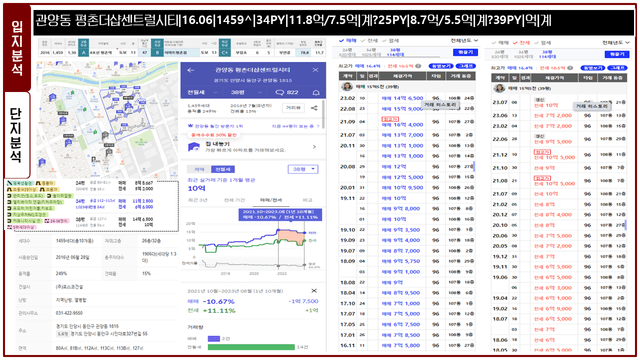Image resolution: width=640 pixels, height=360 pixels.
Task: Click the share icon beside the 거래량 button
Action: [314, 108]
